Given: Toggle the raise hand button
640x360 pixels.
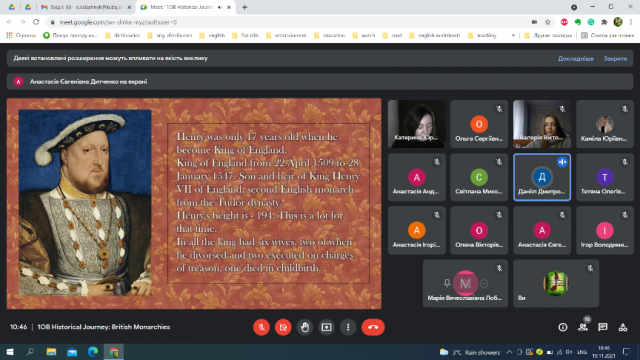Looking at the screenshot, I should point(305,327).
